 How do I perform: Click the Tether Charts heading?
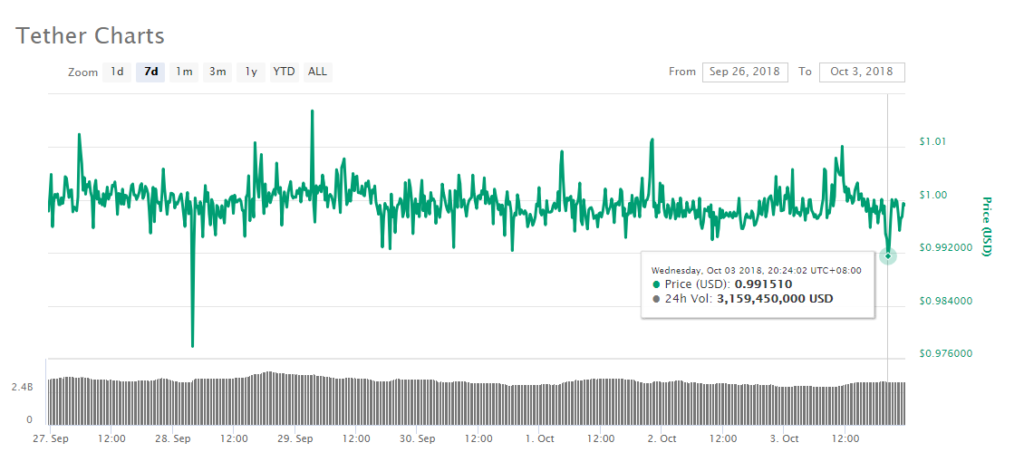point(90,35)
